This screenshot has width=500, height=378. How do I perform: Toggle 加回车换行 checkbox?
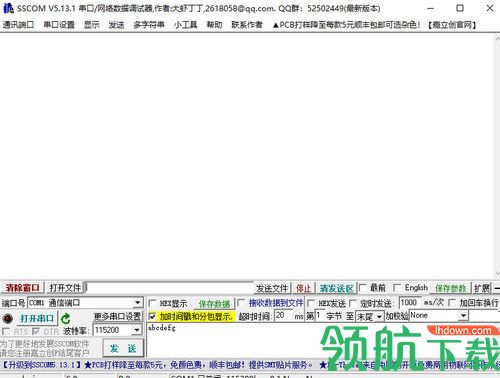click(x=452, y=303)
